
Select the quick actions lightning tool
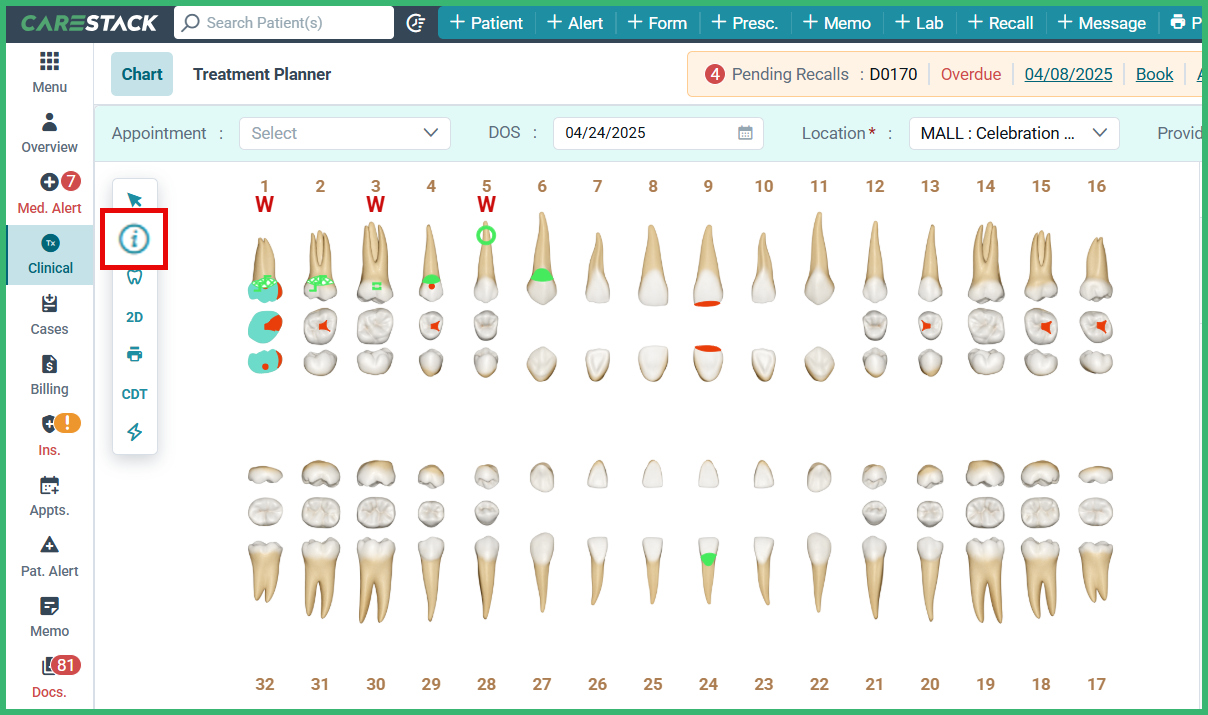click(134, 431)
